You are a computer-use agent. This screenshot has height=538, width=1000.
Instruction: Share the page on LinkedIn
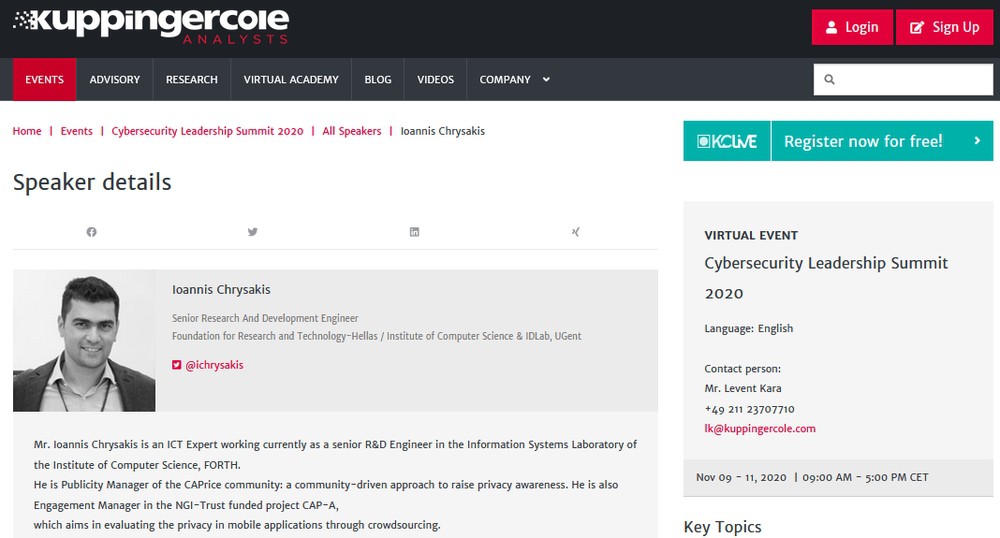[x=415, y=232]
